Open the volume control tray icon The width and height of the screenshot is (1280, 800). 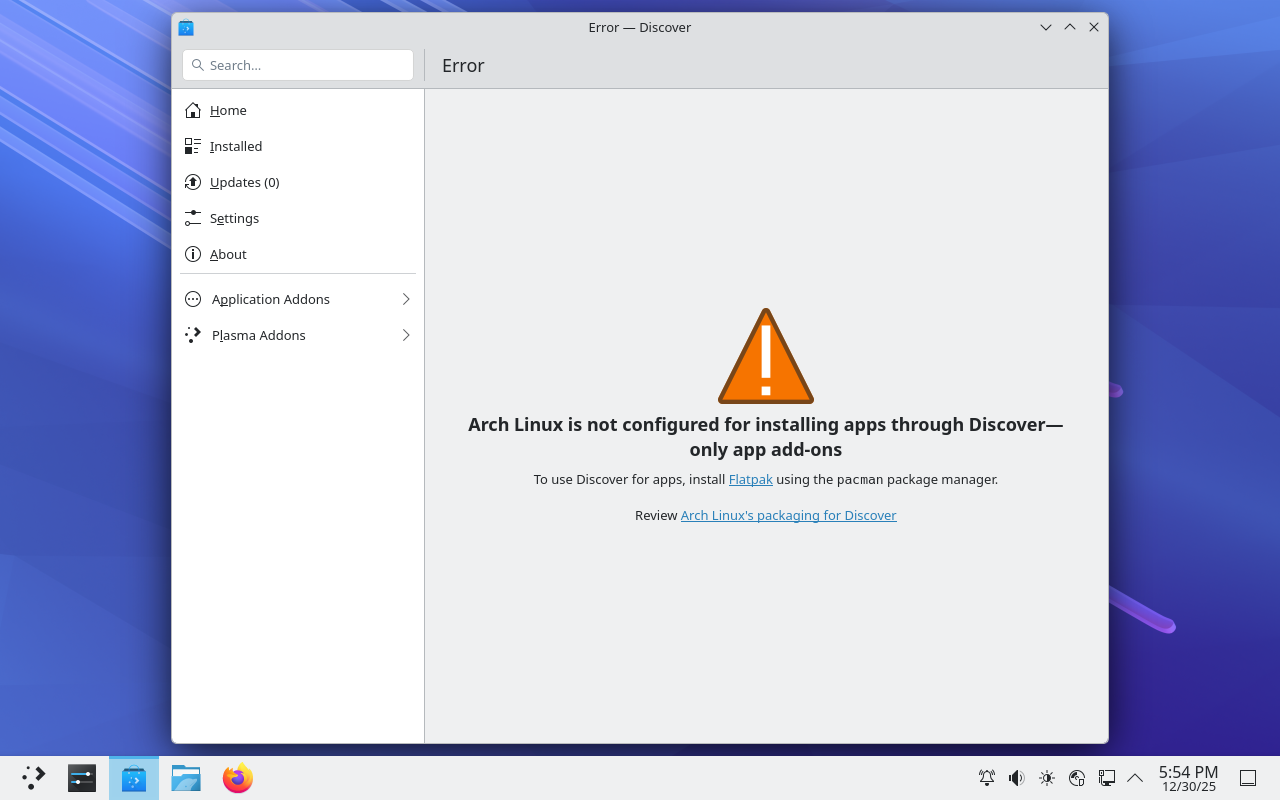pos(1017,778)
